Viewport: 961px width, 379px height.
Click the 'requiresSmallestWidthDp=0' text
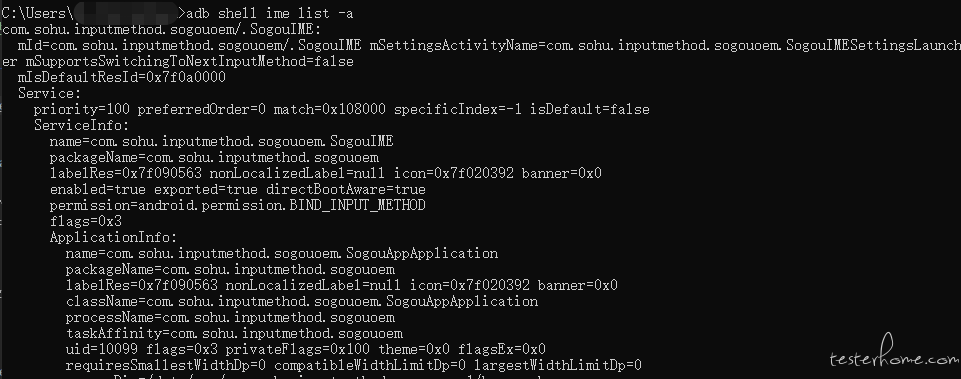point(165,366)
